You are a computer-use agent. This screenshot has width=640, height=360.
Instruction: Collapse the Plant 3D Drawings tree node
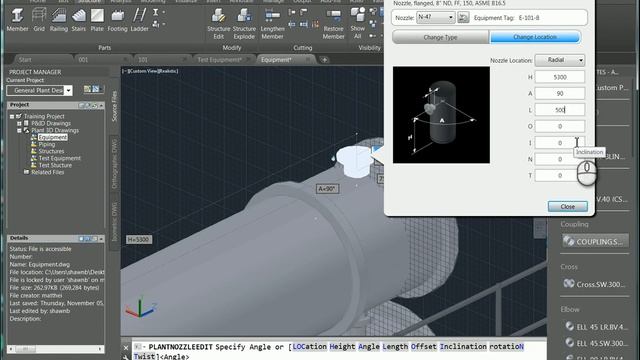click(x=19, y=131)
